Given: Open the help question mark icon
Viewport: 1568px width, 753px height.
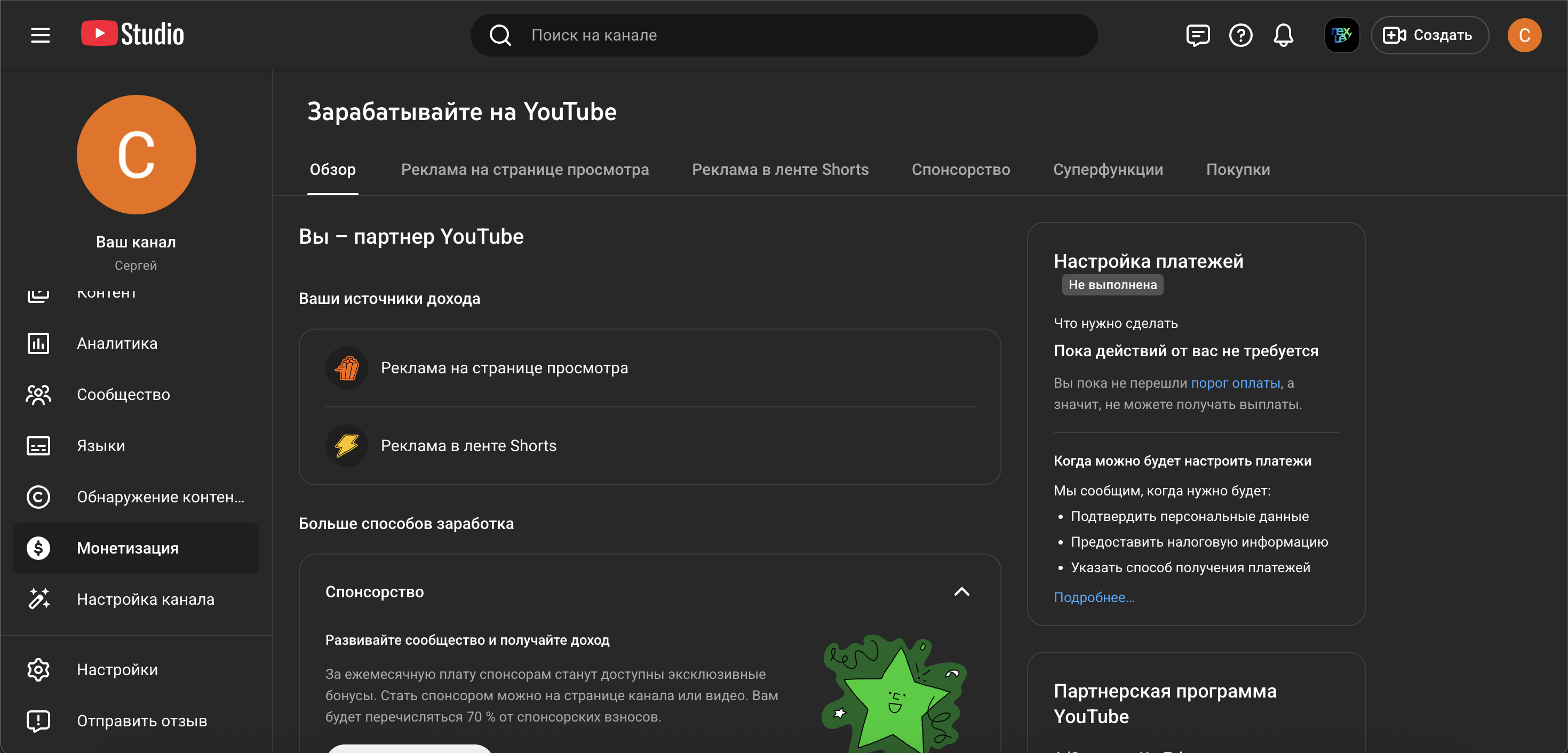Looking at the screenshot, I should 1240,35.
